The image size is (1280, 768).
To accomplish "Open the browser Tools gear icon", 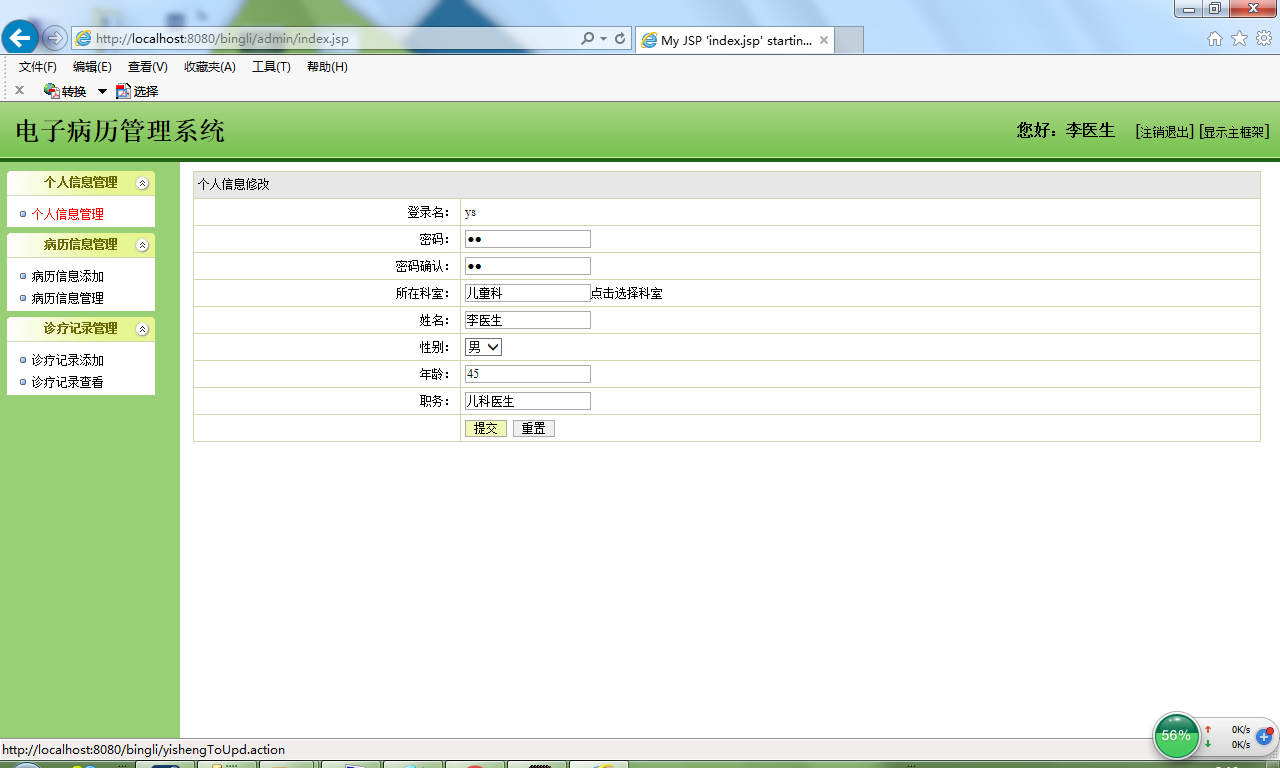I will [x=1264, y=38].
